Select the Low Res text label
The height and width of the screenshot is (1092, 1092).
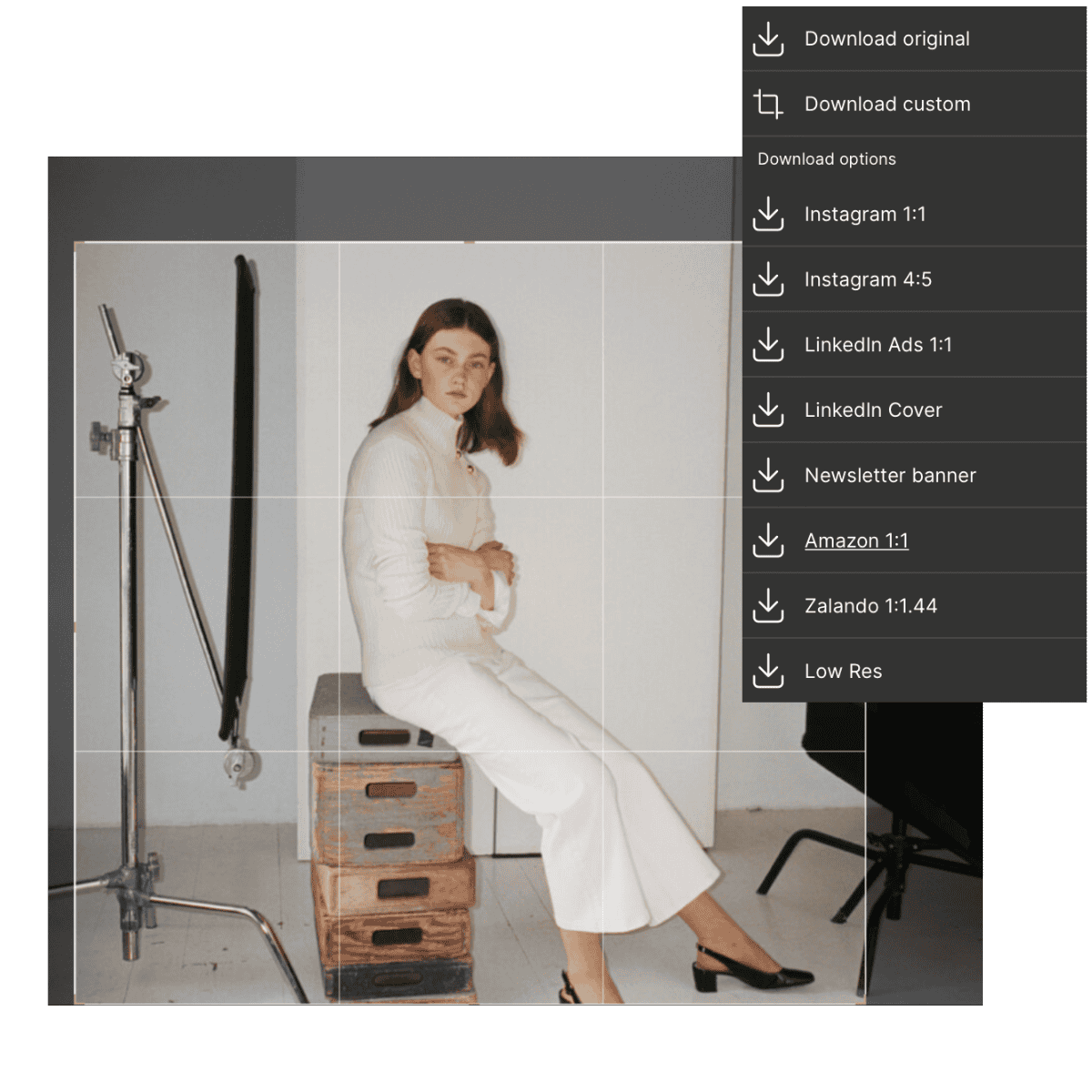[843, 672]
